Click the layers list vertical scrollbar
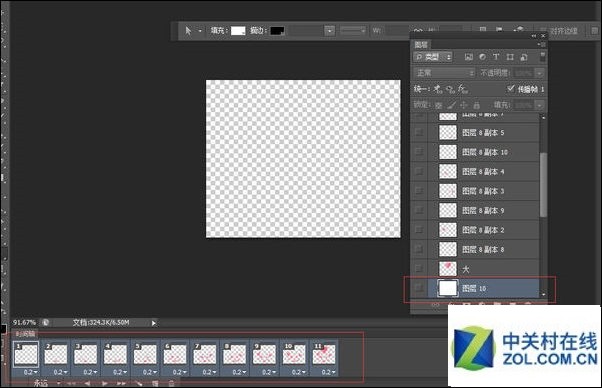The image size is (602, 388). [x=543, y=184]
